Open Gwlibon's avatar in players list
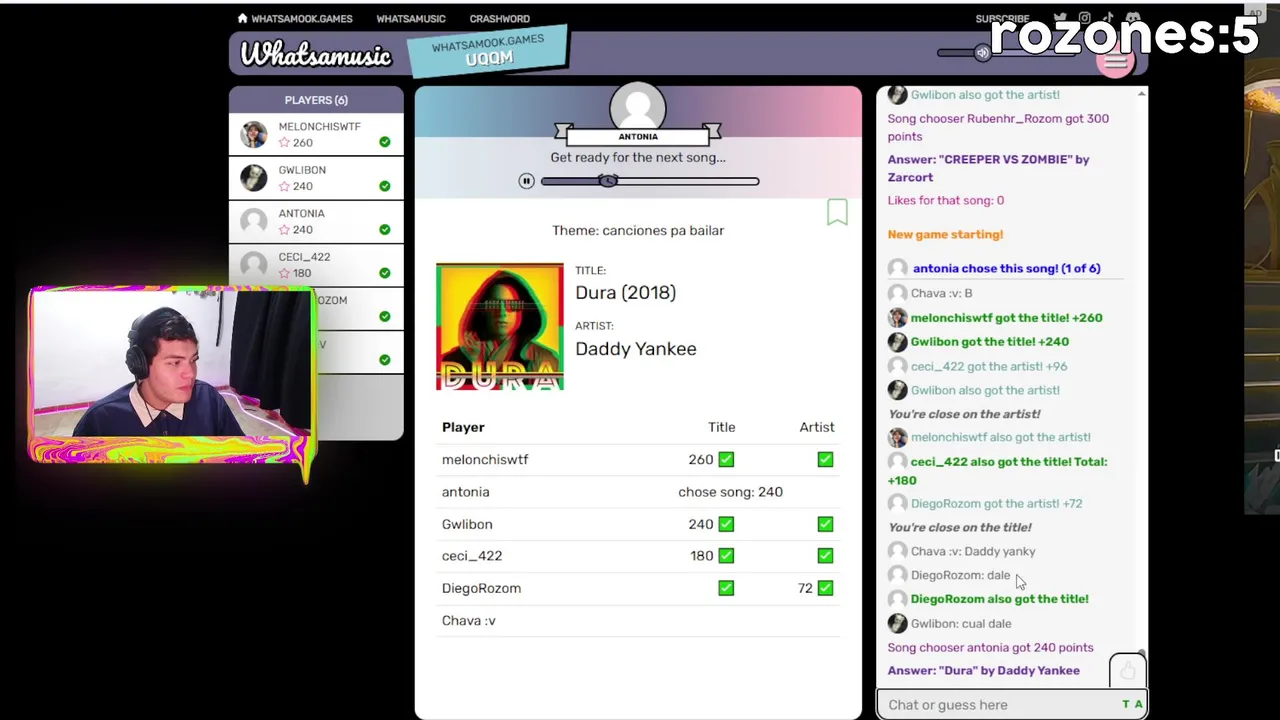 tap(254, 178)
